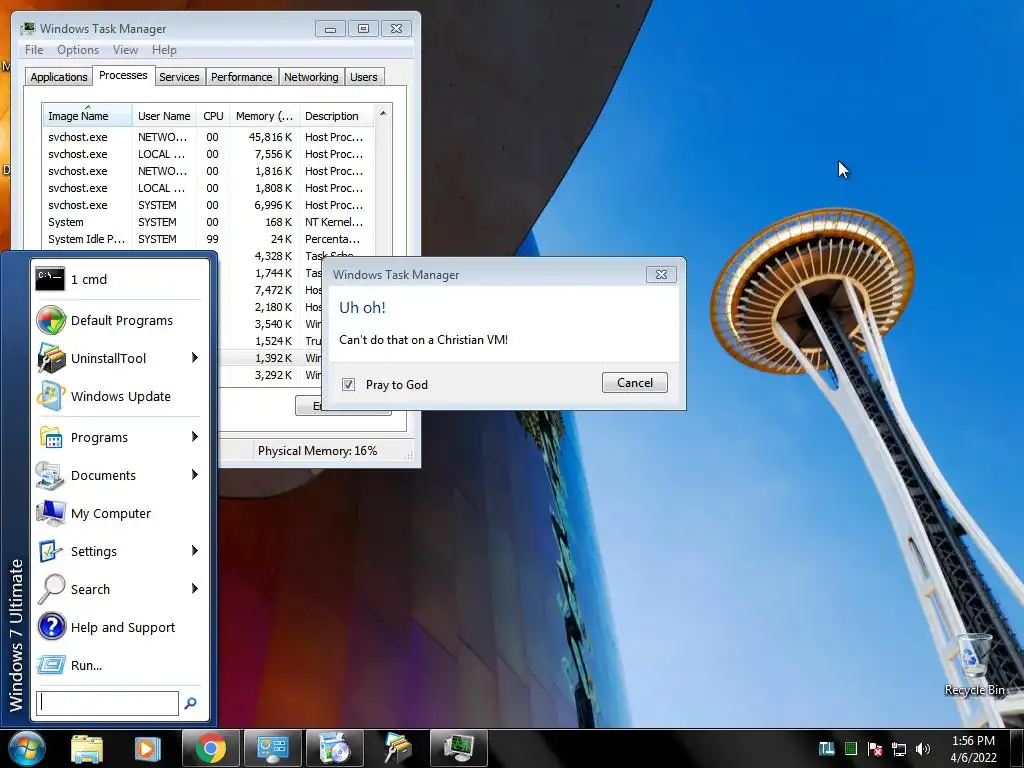This screenshot has height=768, width=1024.
Task: Switch to the Applications tab
Action: tap(59, 77)
